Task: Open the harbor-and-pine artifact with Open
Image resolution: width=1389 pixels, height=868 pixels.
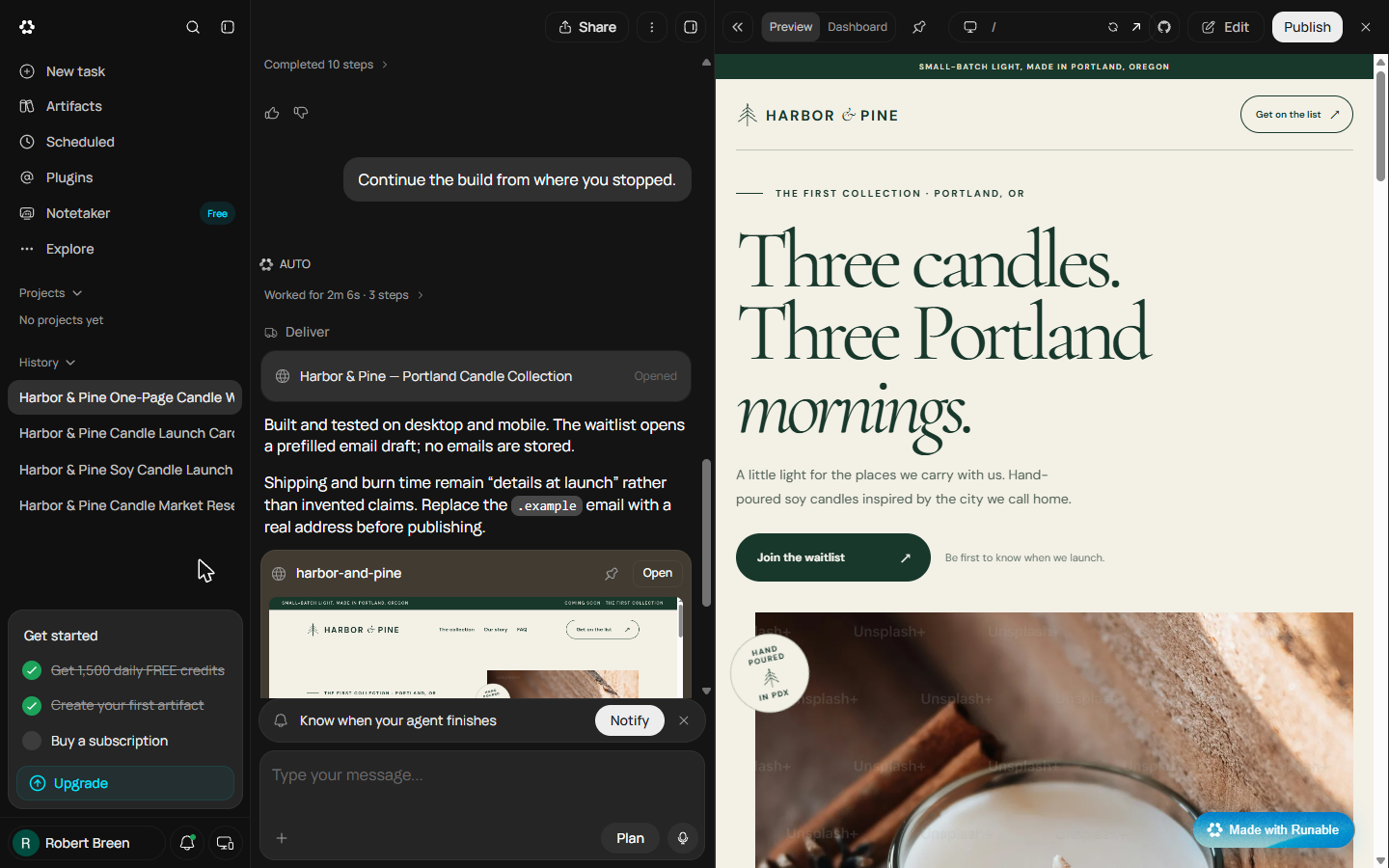Action: click(658, 573)
